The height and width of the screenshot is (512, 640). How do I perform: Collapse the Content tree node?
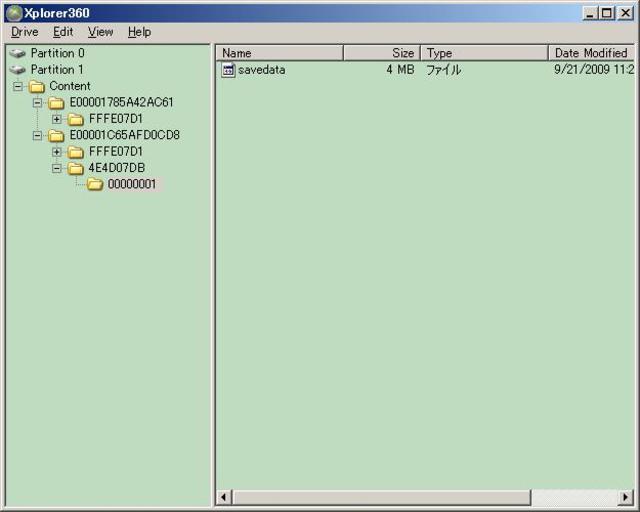coord(18,86)
